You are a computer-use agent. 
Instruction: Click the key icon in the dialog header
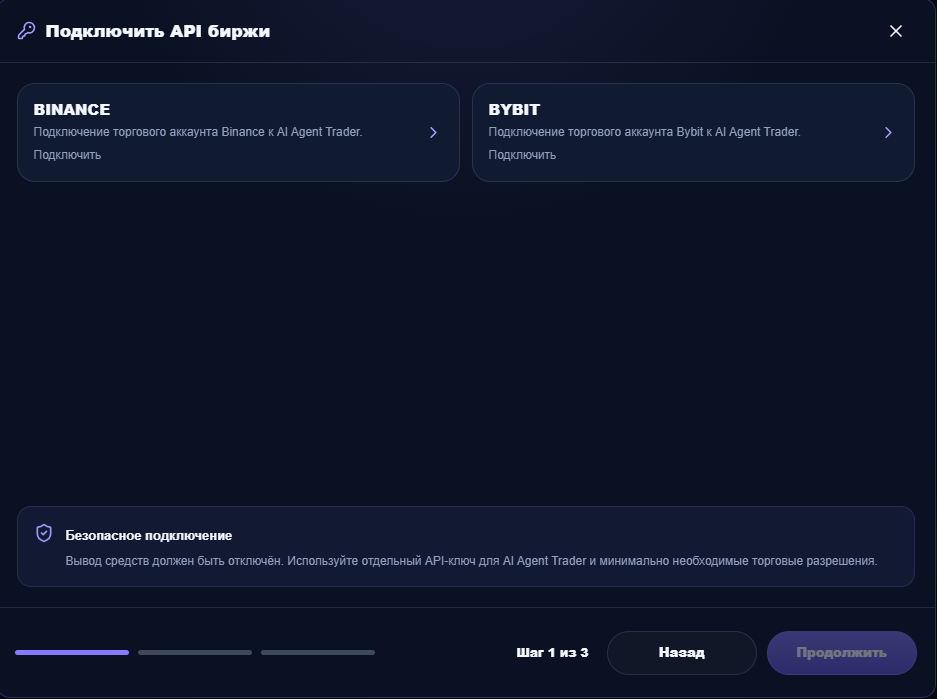pos(26,31)
